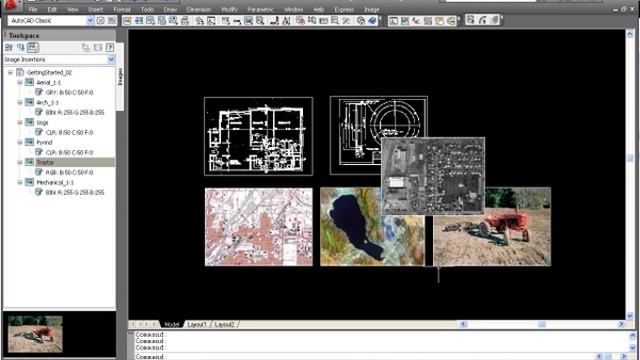Select the Pyrmd tree item
Screen dimensions: 640x360
click(x=44, y=142)
